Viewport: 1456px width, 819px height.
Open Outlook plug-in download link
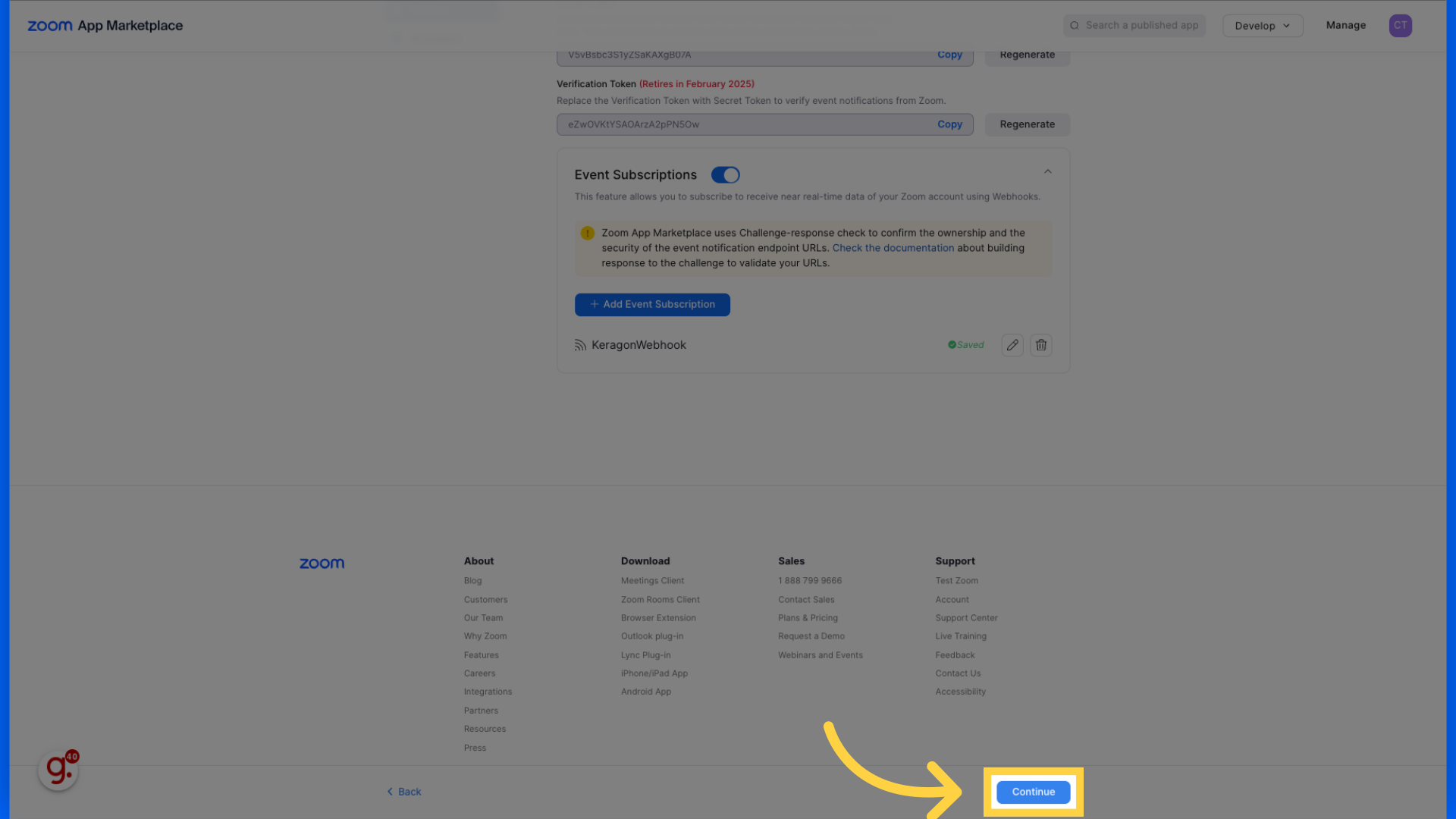pos(652,636)
